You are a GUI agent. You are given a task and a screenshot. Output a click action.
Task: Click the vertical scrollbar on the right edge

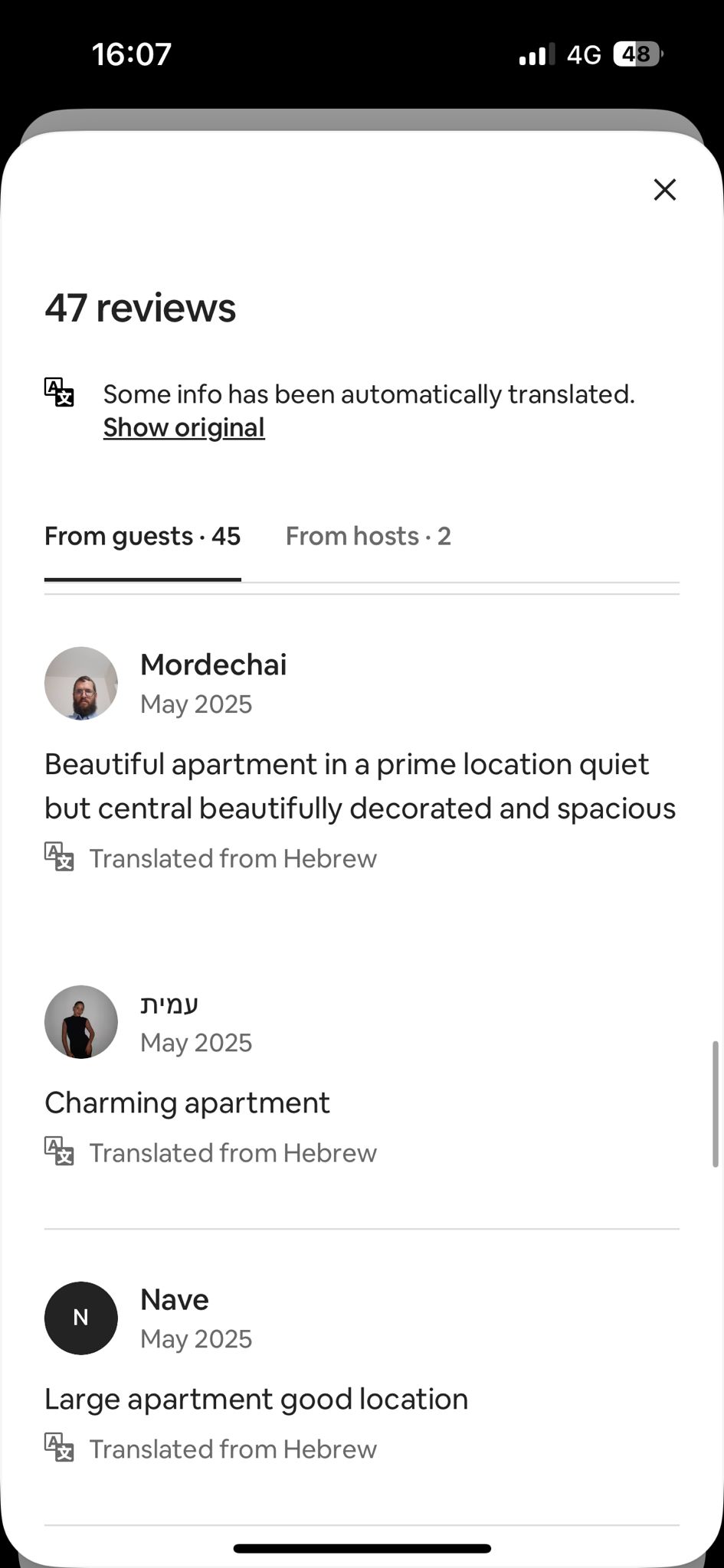pos(716,1102)
